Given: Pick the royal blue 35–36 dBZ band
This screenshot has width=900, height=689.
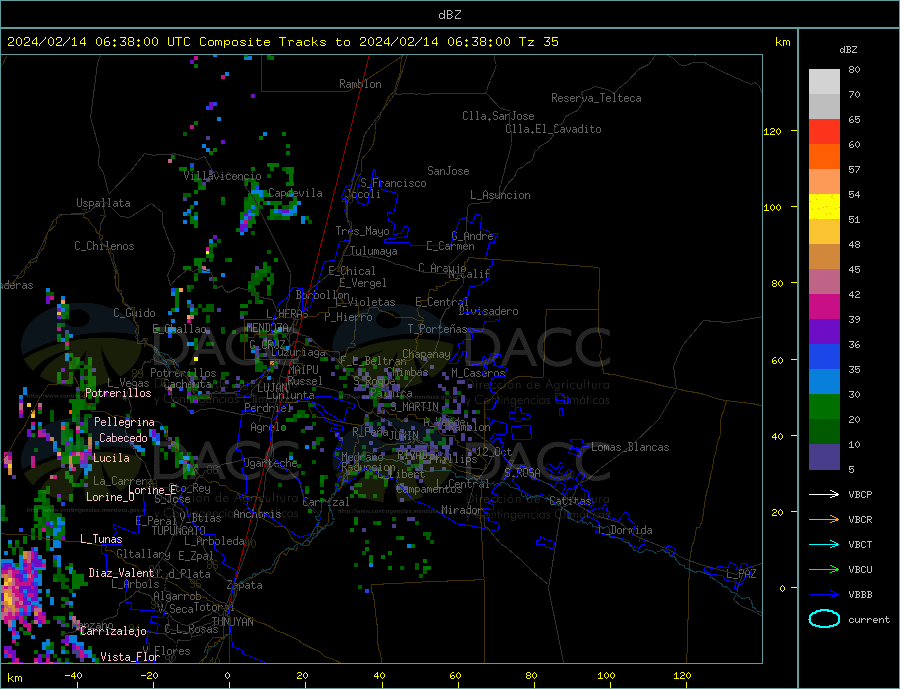Looking at the screenshot, I should coord(824,357).
